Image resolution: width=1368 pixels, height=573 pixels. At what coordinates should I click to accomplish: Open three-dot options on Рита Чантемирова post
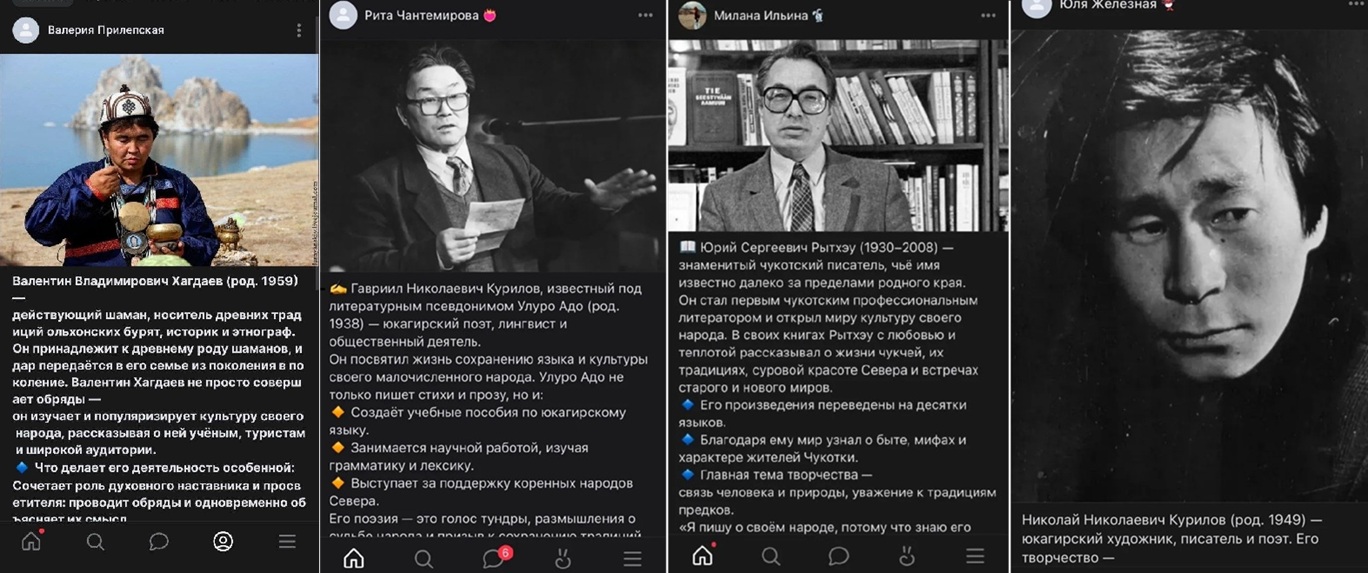click(x=645, y=15)
